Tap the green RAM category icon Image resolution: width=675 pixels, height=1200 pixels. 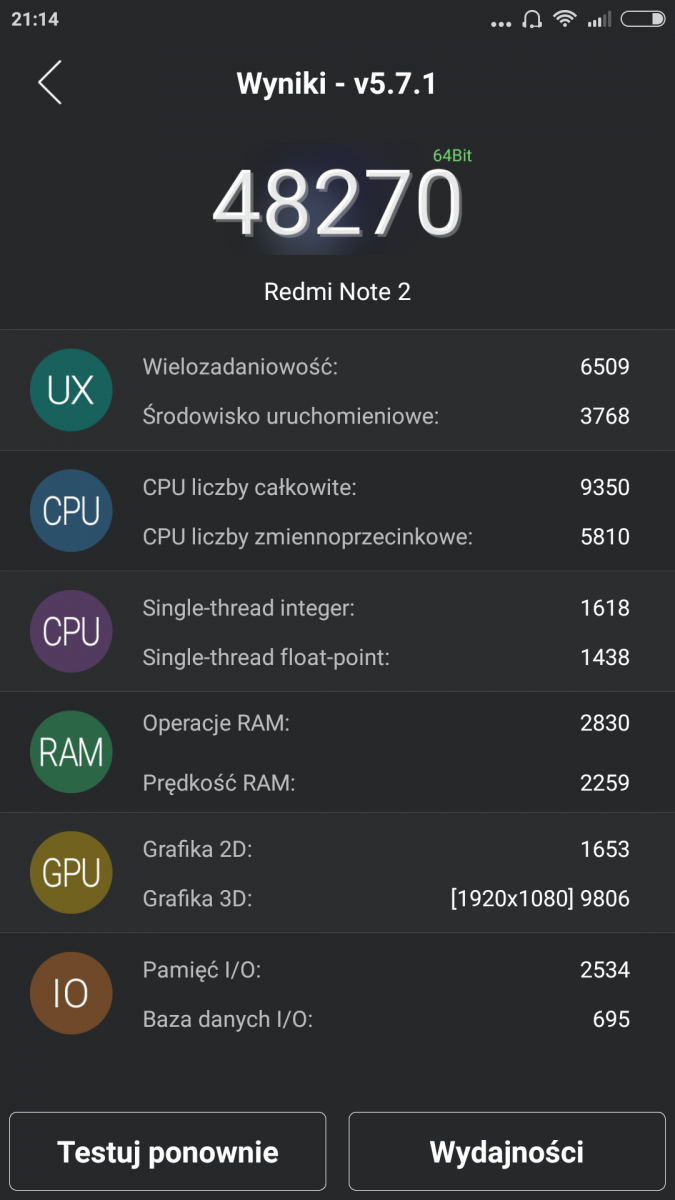point(71,752)
